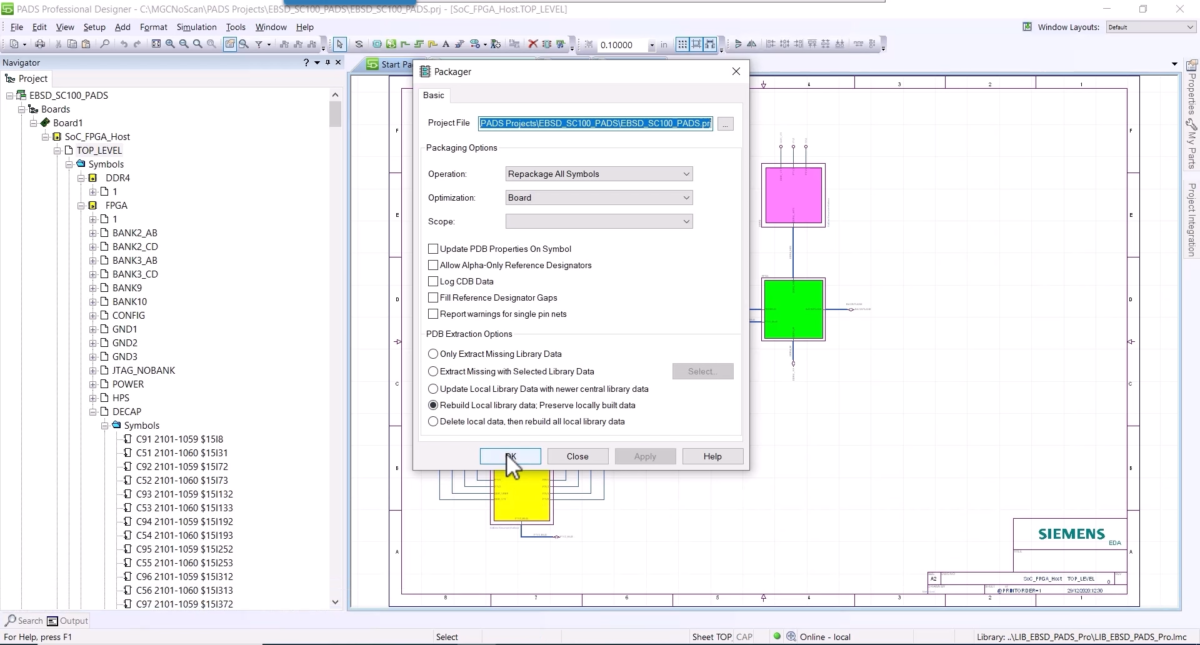Click the New document icon in toolbar
Image resolution: width=1200 pixels, height=645 pixels.
click(x=14, y=44)
